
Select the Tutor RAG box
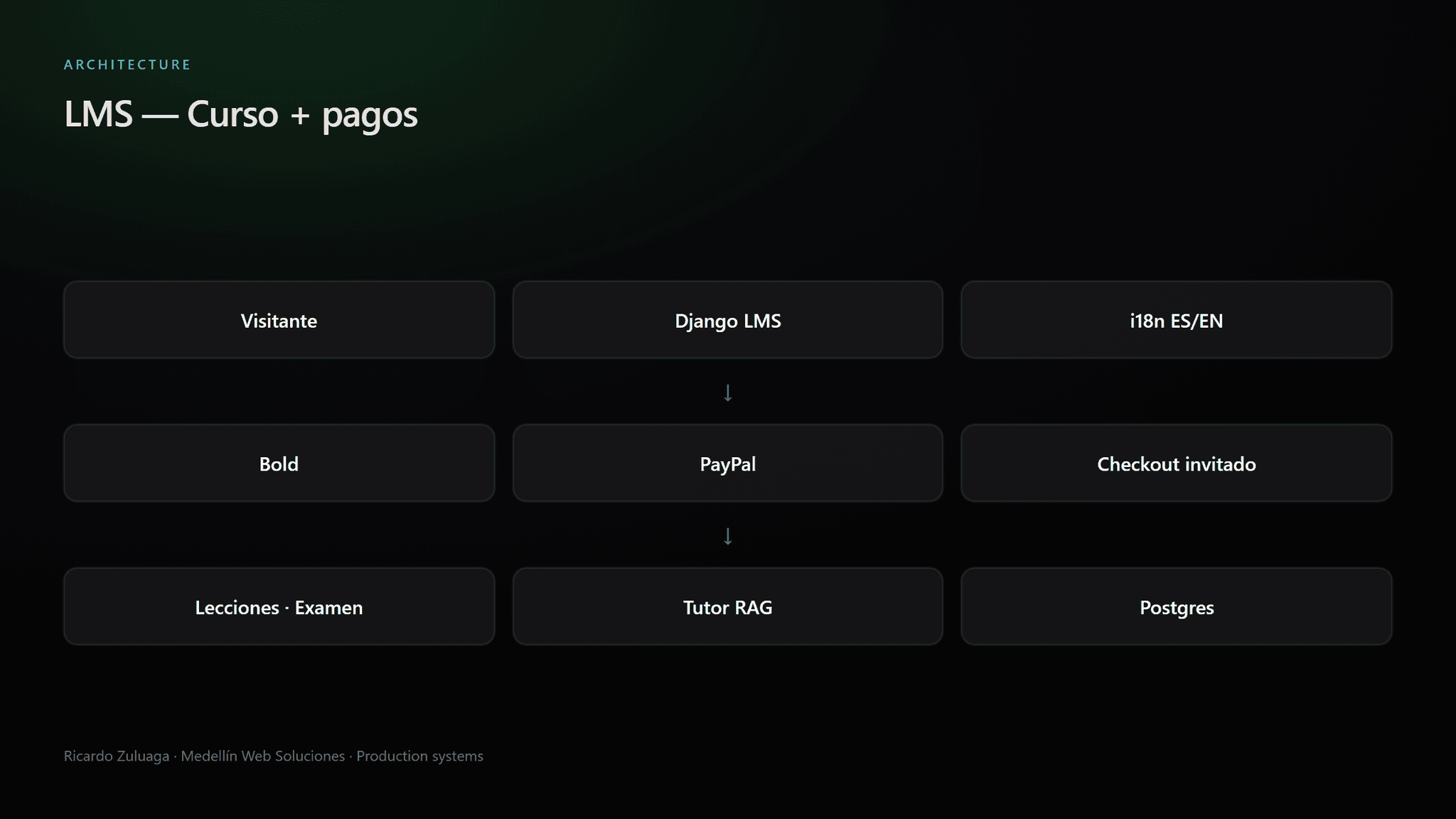(x=727, y=606)
